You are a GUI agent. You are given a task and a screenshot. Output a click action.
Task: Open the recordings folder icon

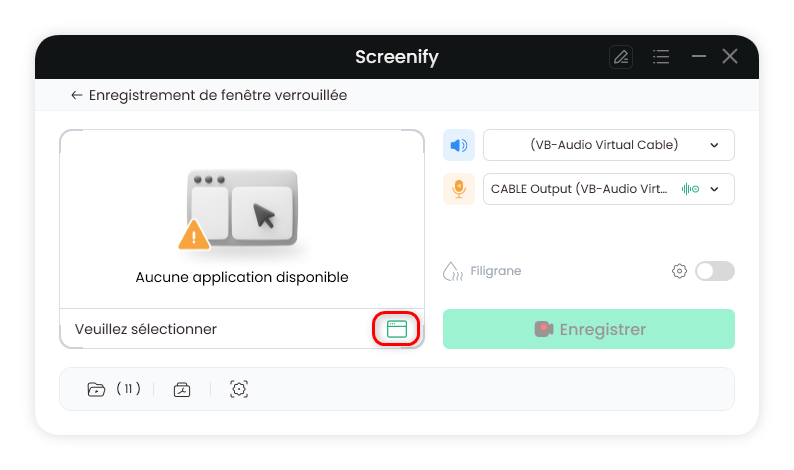click(96, 389)
